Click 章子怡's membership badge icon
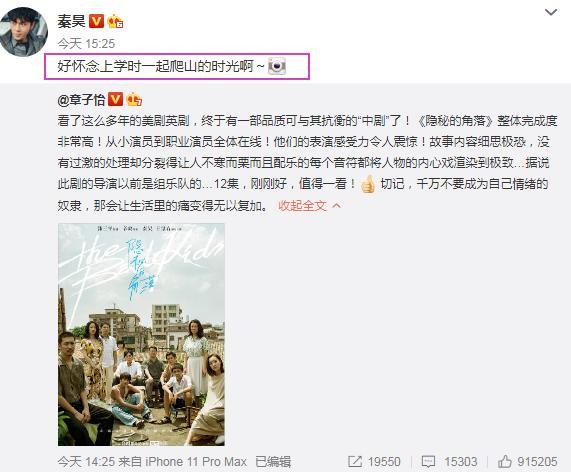 coord(134,99)
